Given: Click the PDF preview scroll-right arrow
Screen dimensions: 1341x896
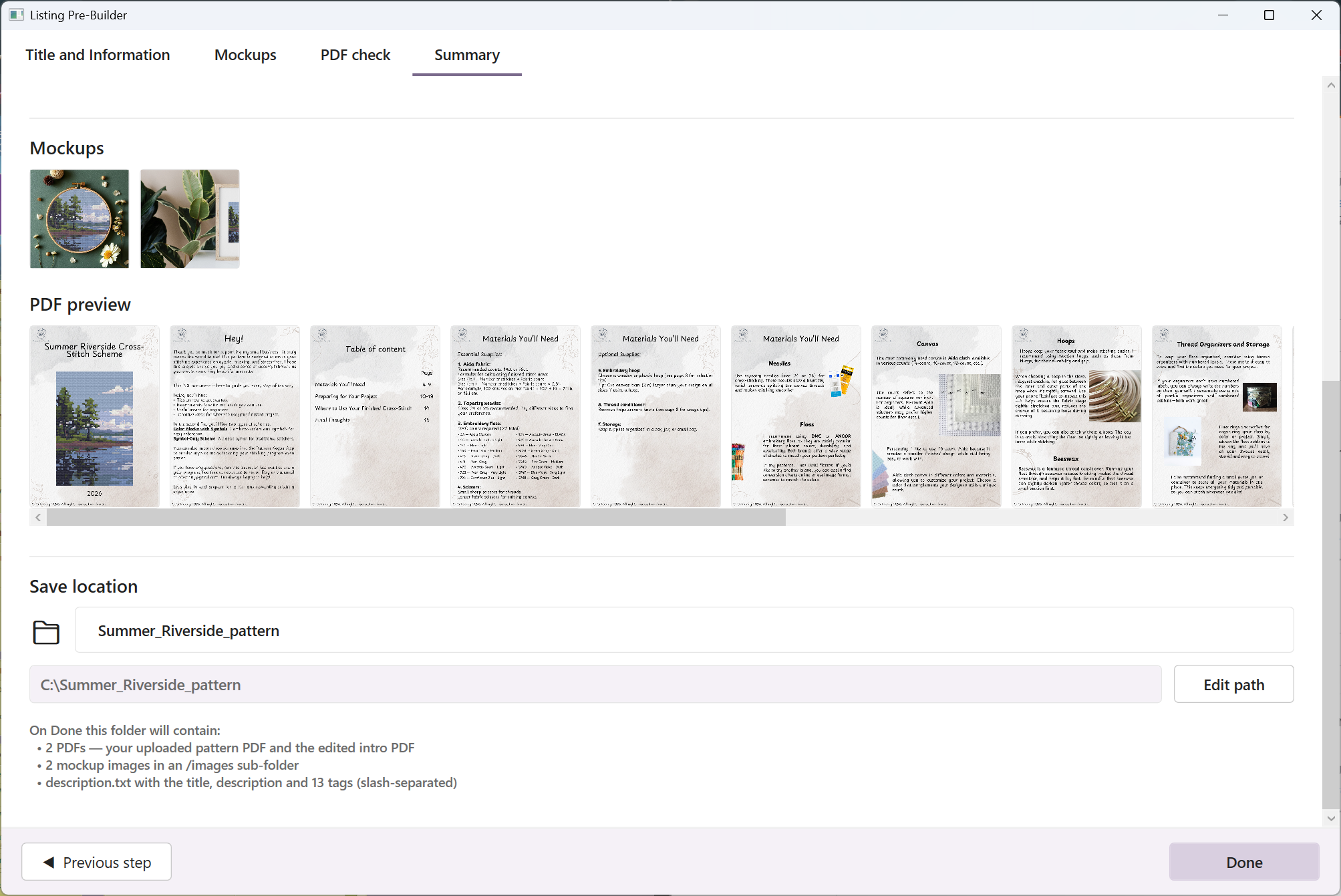Looking at the screenshot, I should click(x=1286, y=518).
